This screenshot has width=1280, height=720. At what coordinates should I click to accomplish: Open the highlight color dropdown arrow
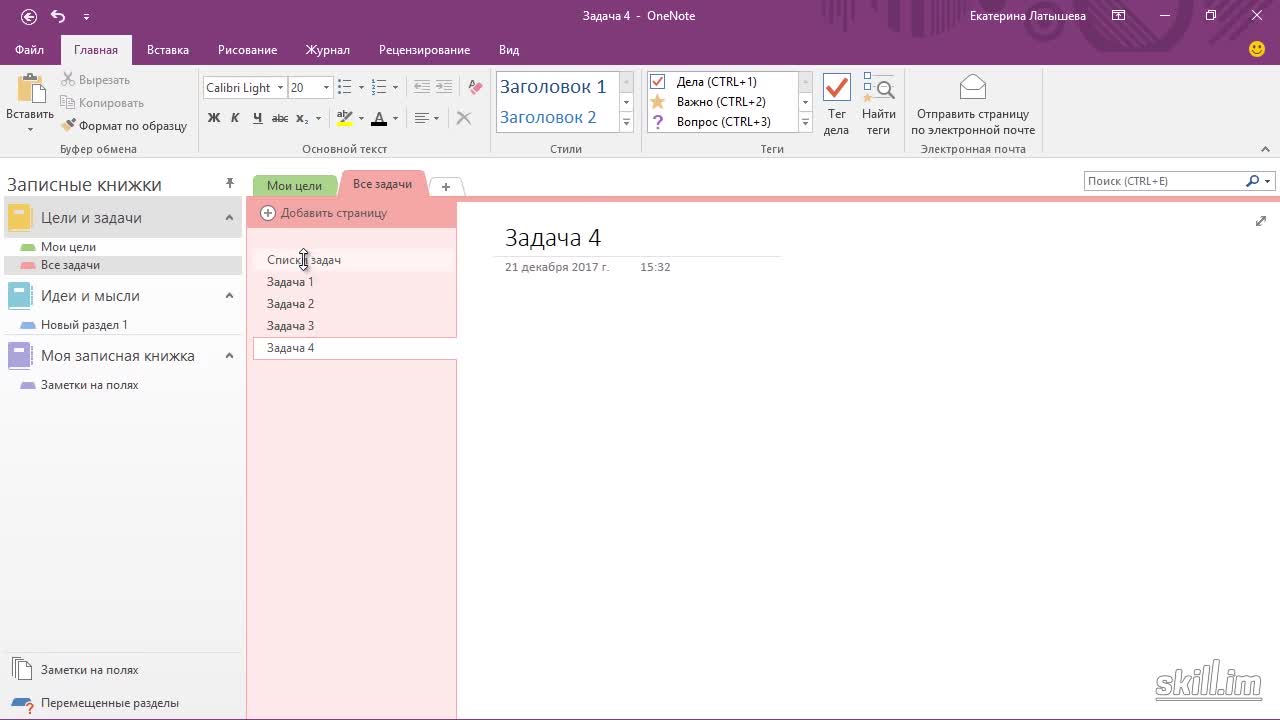click(x=361, y=118)
